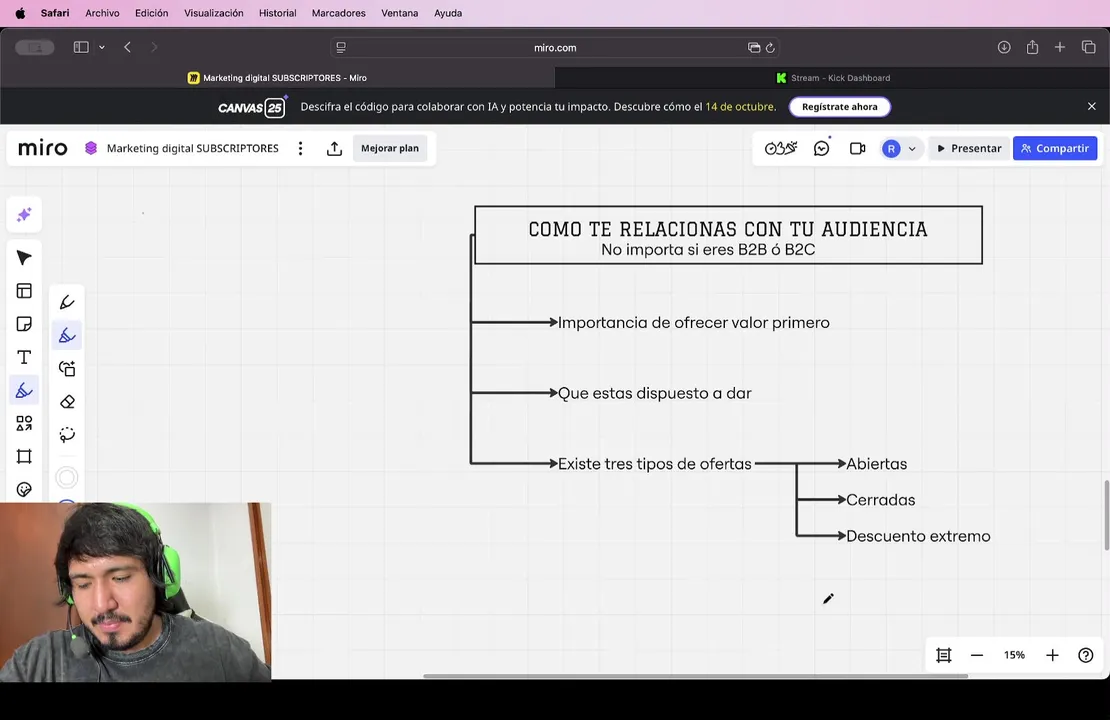This screenshot has height=720, width=1110.
Task: Click the horizontal canvas scrollbar
Action: click(x=695, y=676)
